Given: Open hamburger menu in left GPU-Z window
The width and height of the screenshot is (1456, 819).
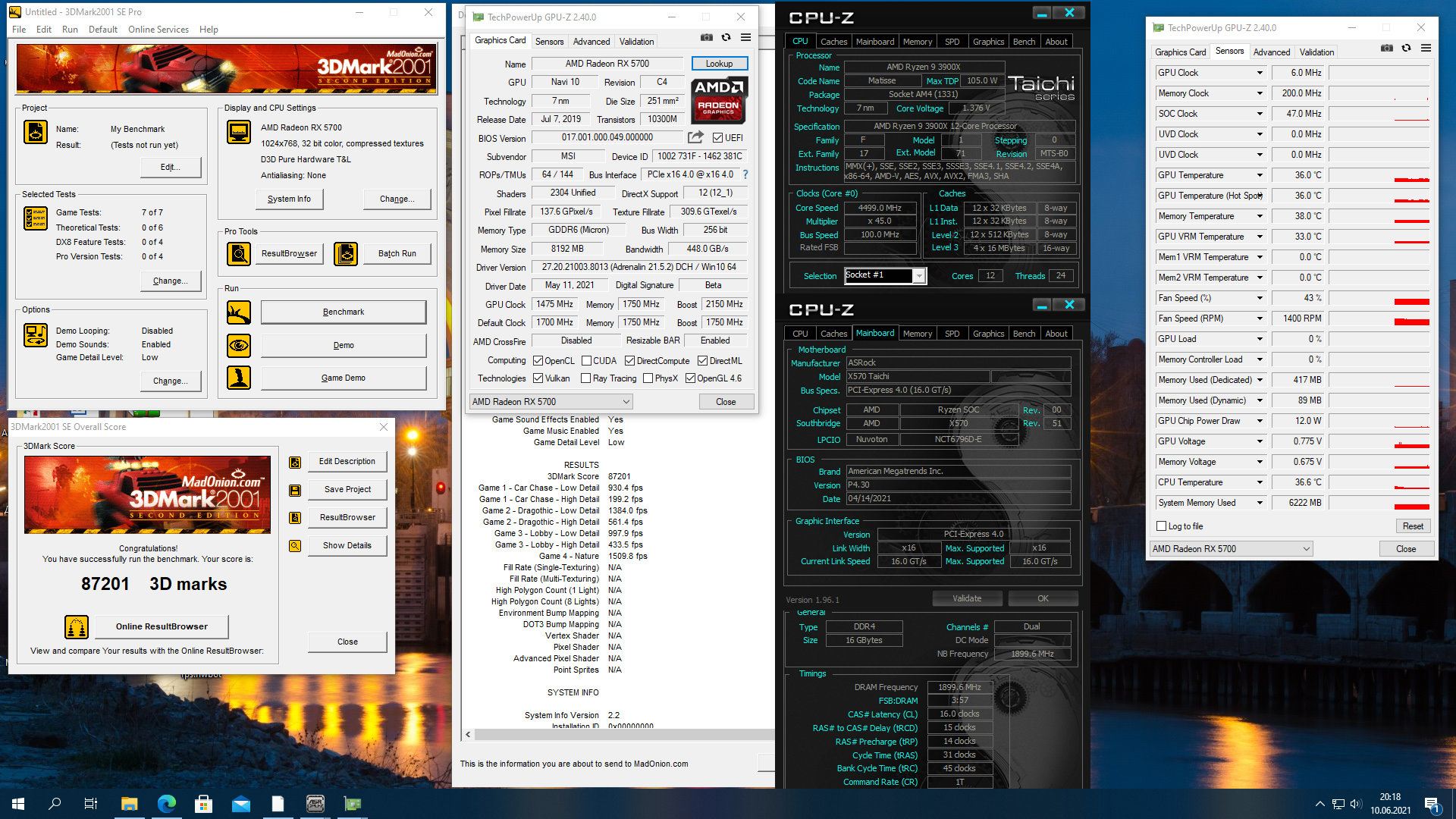Looking at the screenshot, I should [745, 37].
